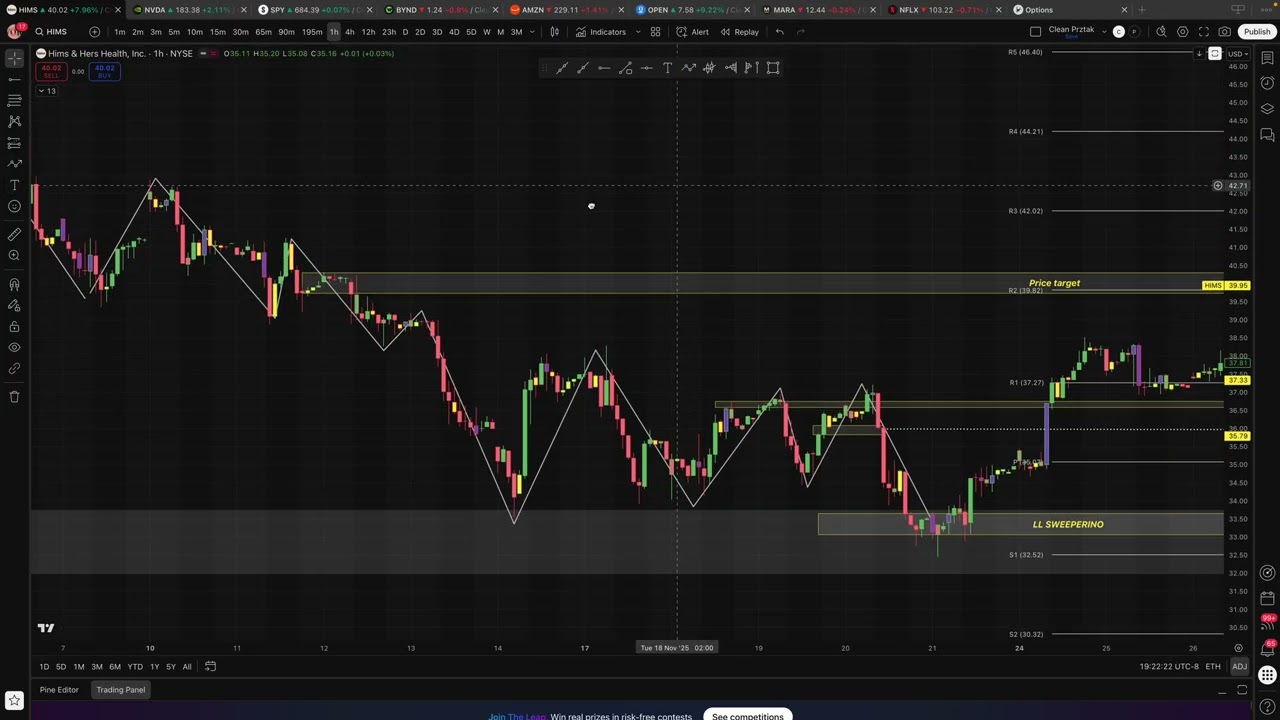Viewport: 1280px width, 720px height.
Task: Open the Pine Editor tab
Action: pyautogui.click(x=59, y=690)
